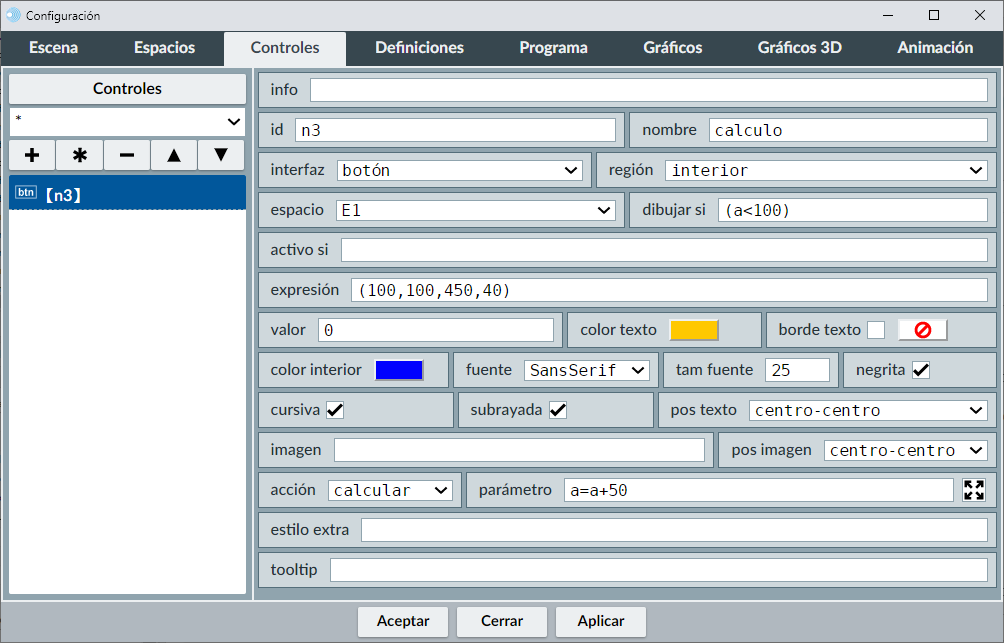Toggle the borde texto checkbox
Viewport: 1004px width, 643px height.
(x=876, y=330)
